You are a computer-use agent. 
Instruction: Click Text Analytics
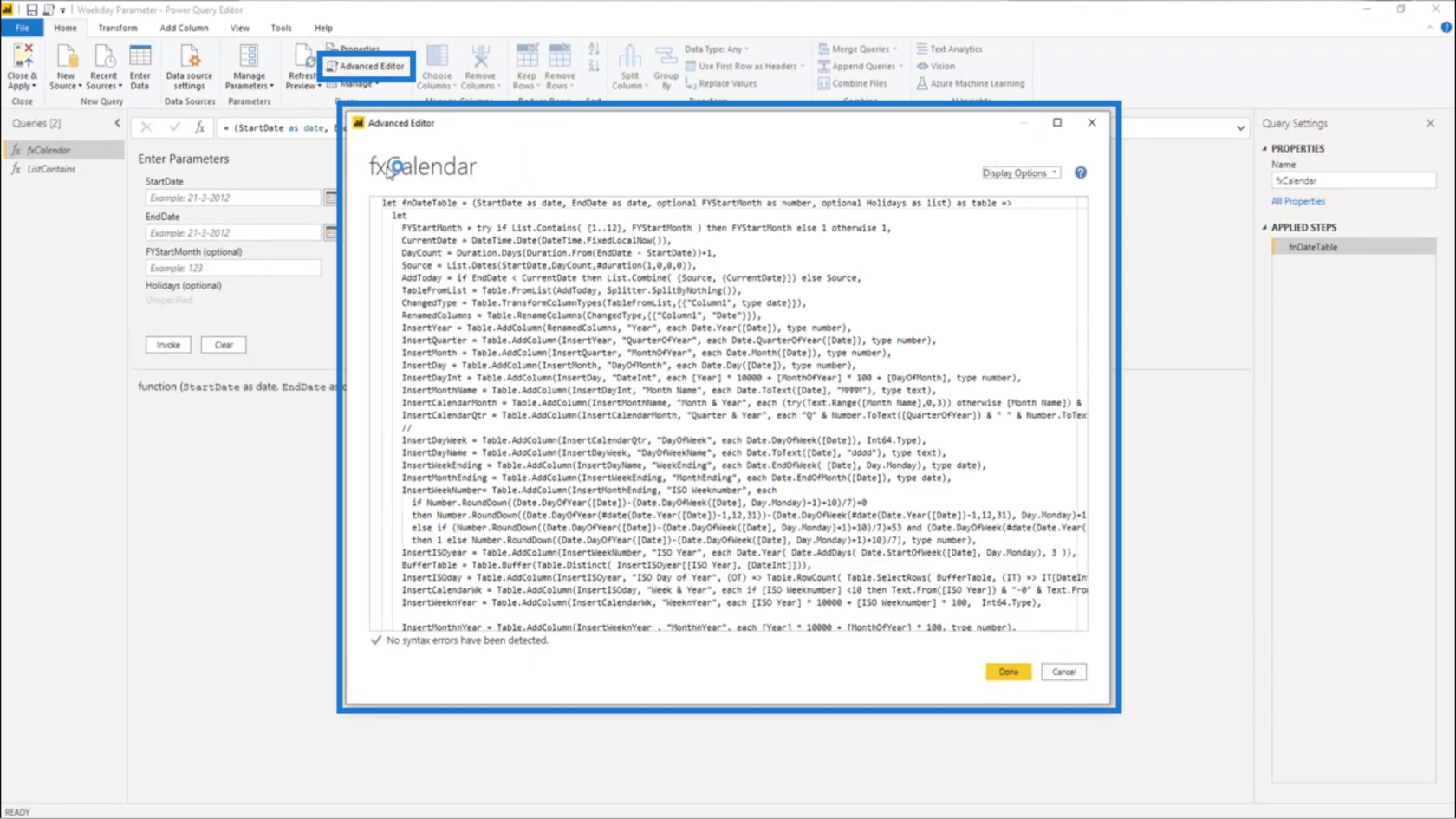click(950, 49)
